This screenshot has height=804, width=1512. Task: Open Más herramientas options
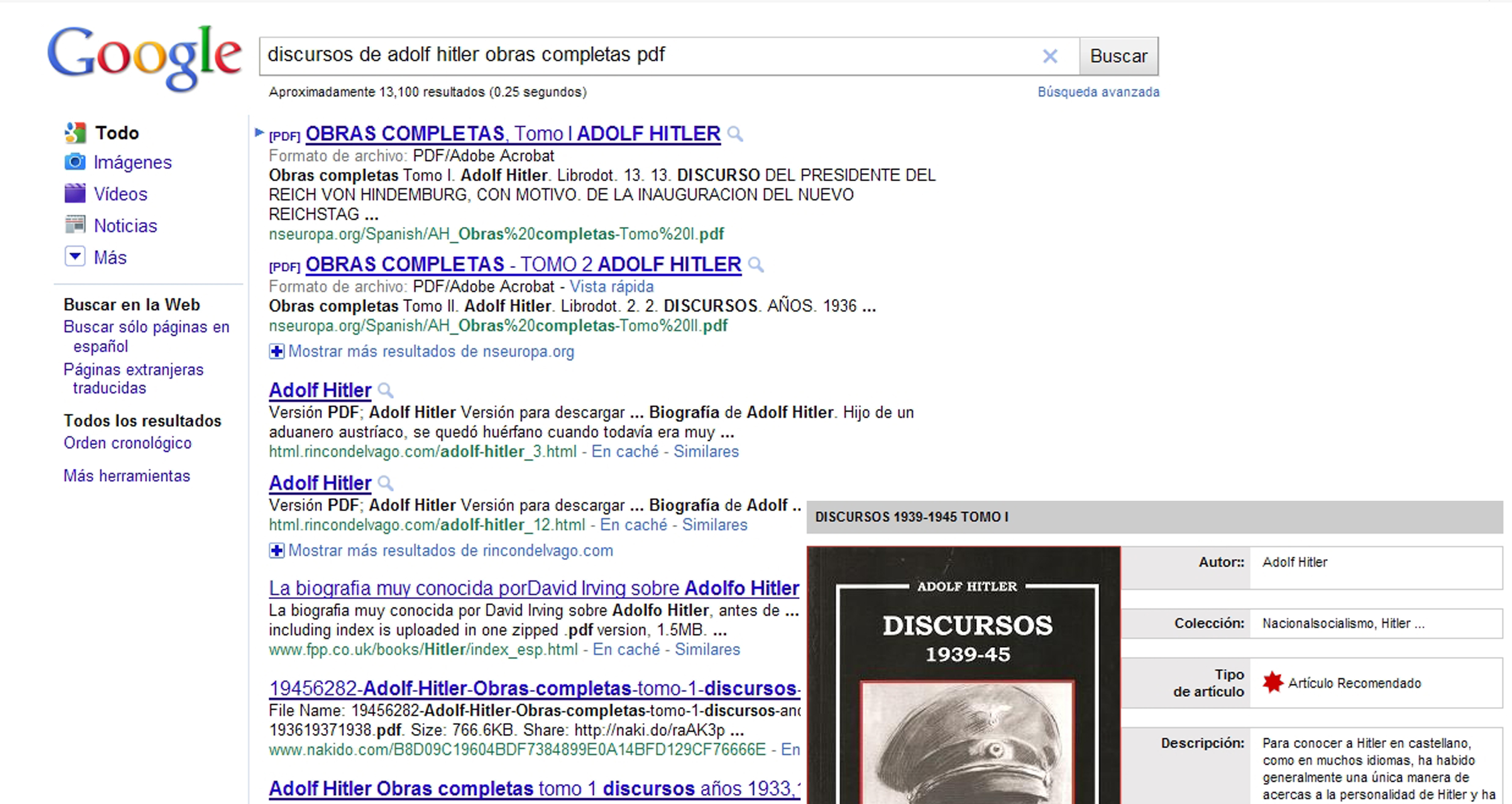pos(127,476)
